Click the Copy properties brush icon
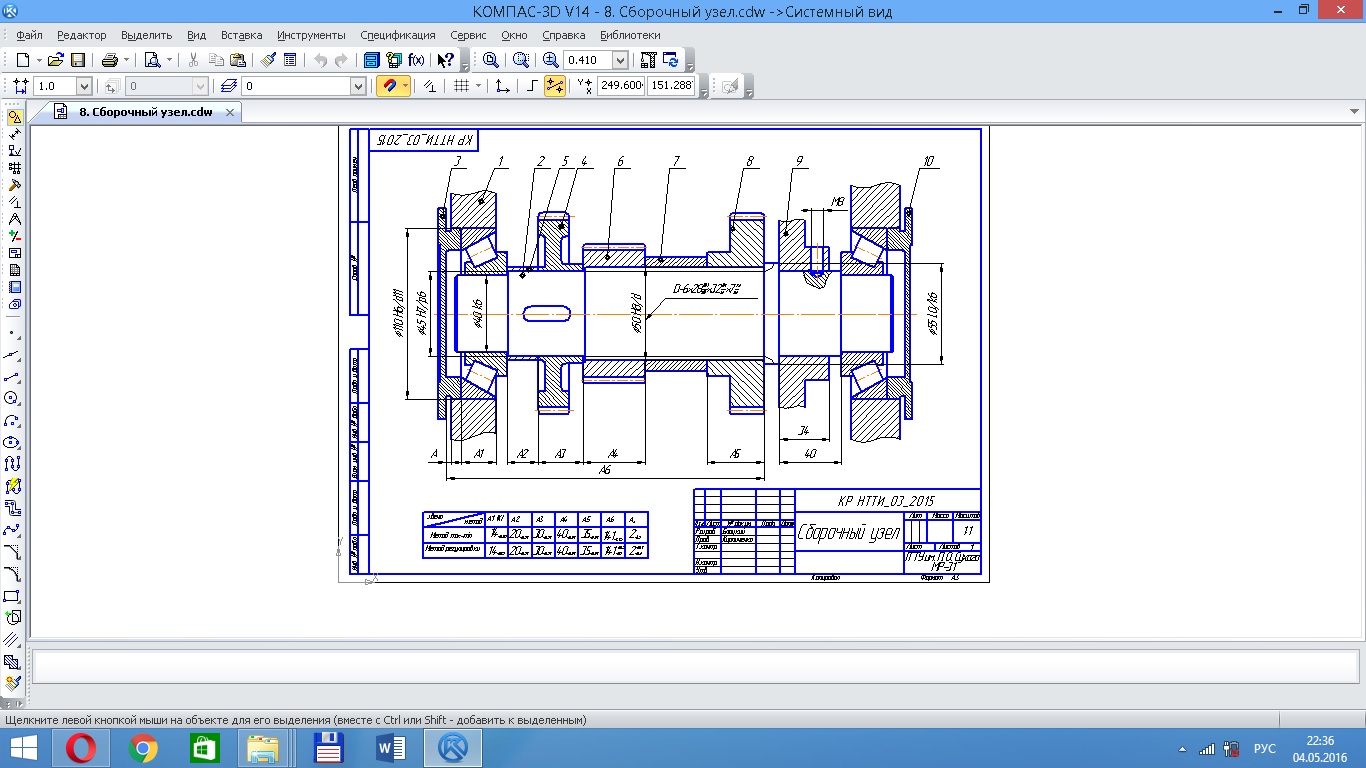This screenshot has height=768, width=1366. [268, 60]
